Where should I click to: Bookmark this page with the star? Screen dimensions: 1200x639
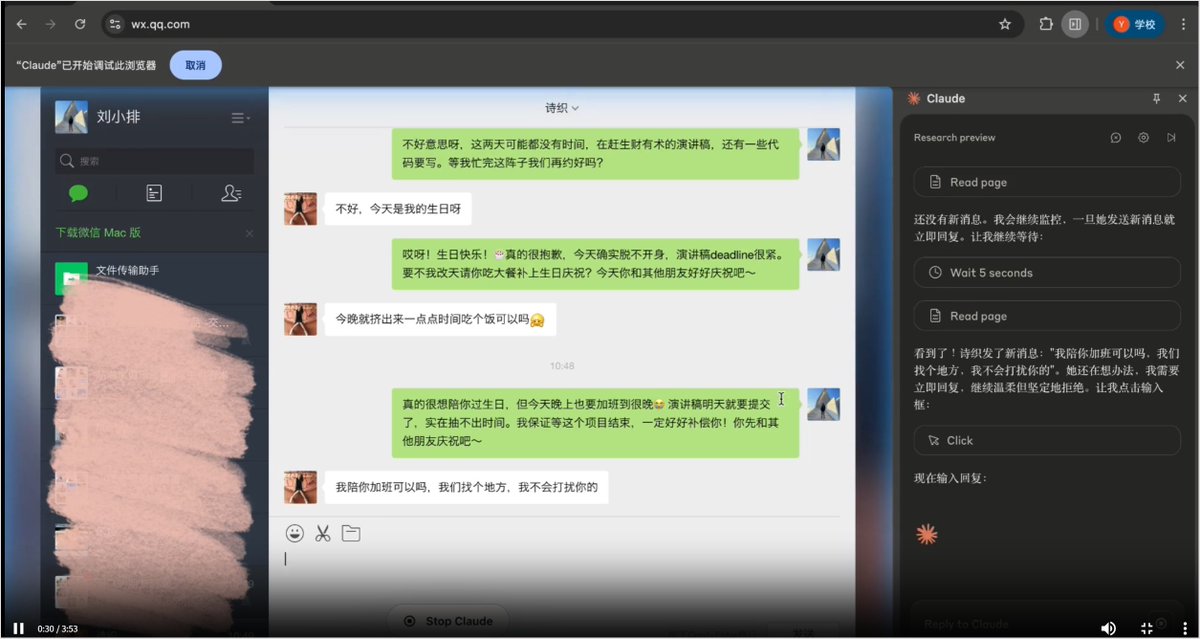[x=1005, y=24]
